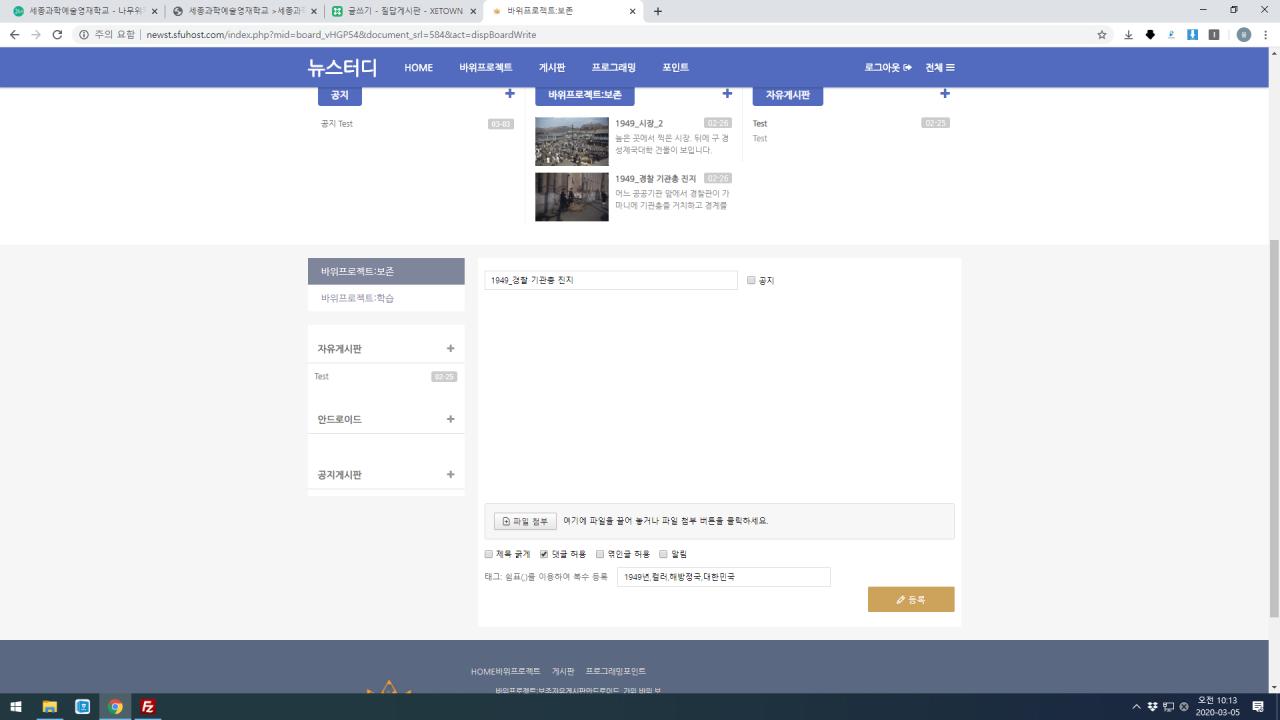Close the XETOWN tab
This screenshot has width=1280, height=720.
pos(473,11)
